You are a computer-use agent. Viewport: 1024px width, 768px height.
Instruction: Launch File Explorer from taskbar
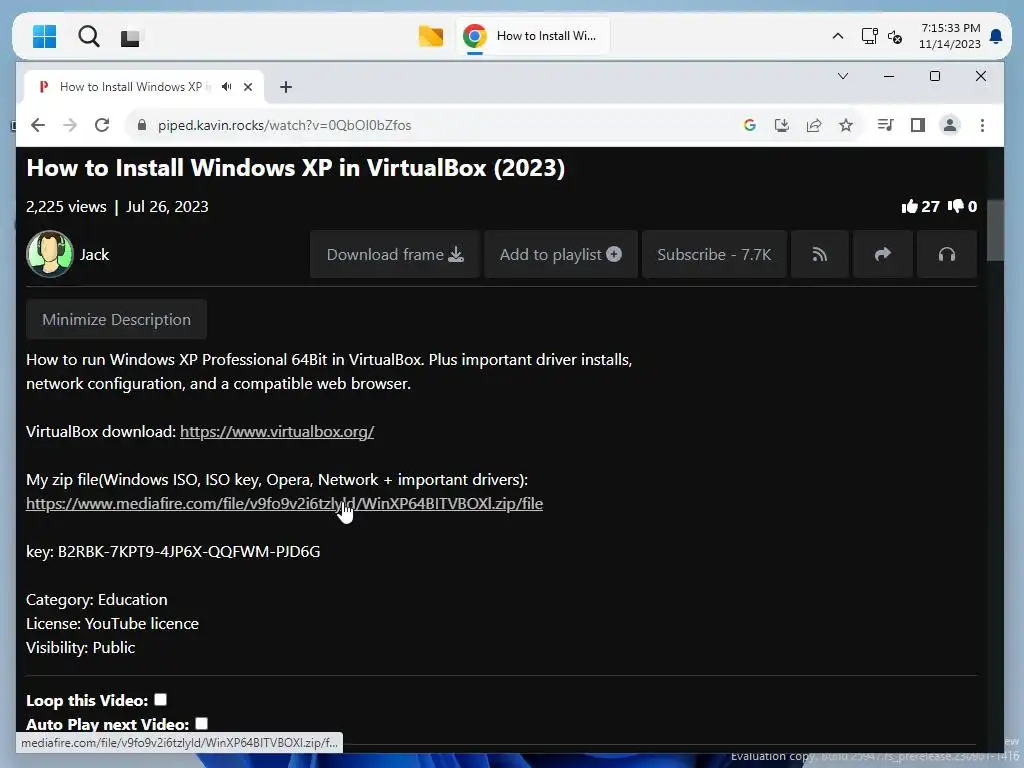[430, 36]
